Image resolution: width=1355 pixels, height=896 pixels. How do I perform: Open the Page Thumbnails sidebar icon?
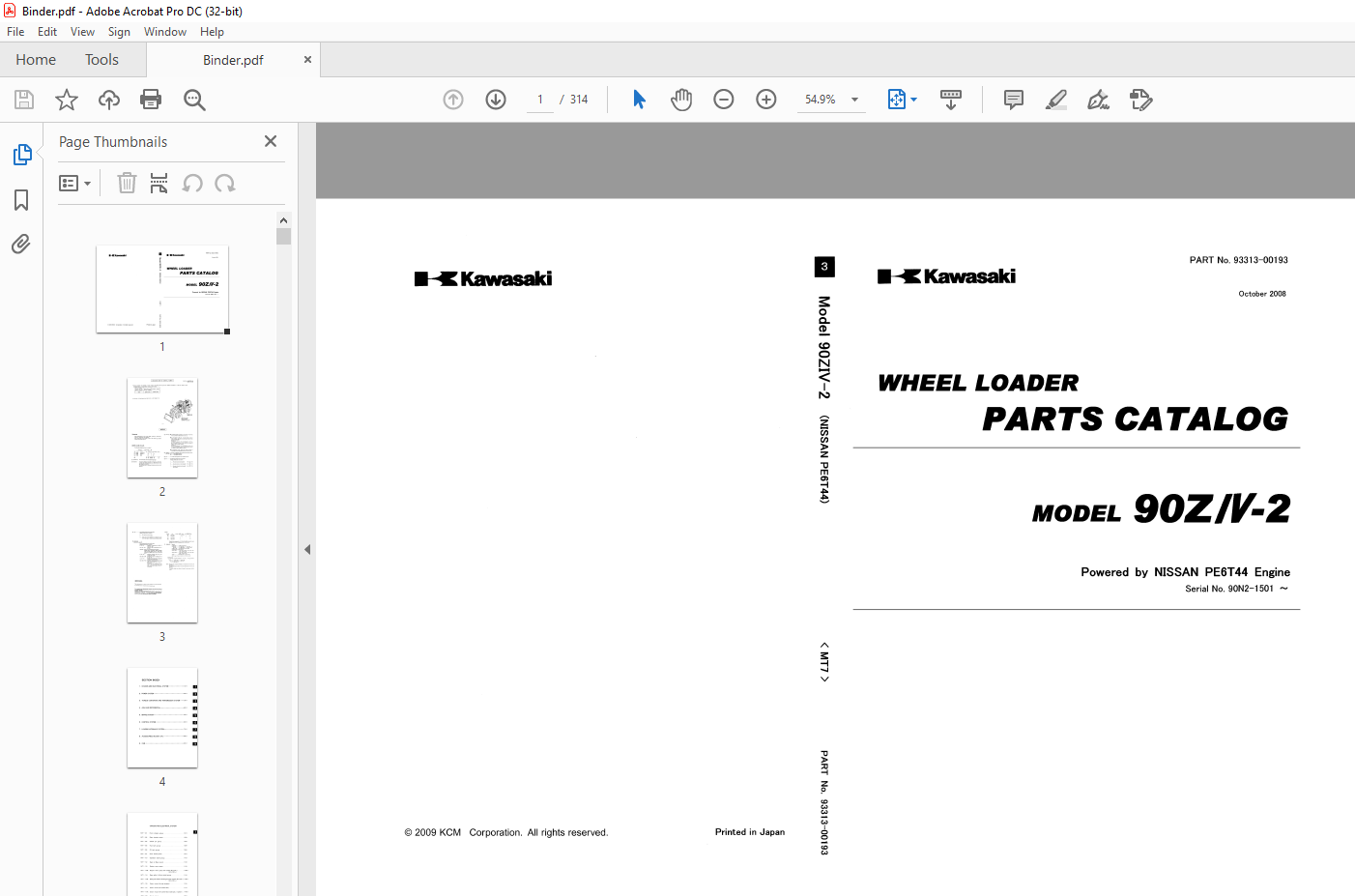pyautogui.click(x=21, y=155)
